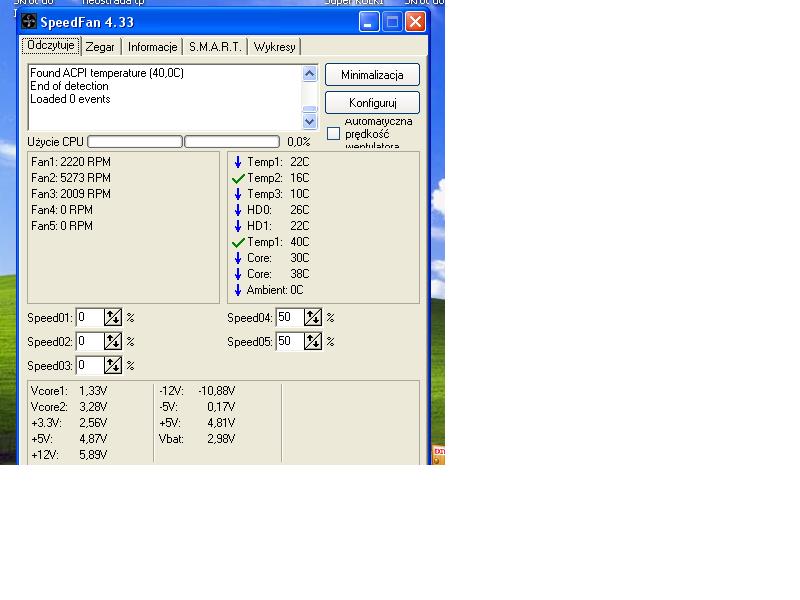Image resolution: width=800 pixels, height=600 pixels.
Task: Click the Speed04 value field showing 50
Action: (x=290, y=317)
